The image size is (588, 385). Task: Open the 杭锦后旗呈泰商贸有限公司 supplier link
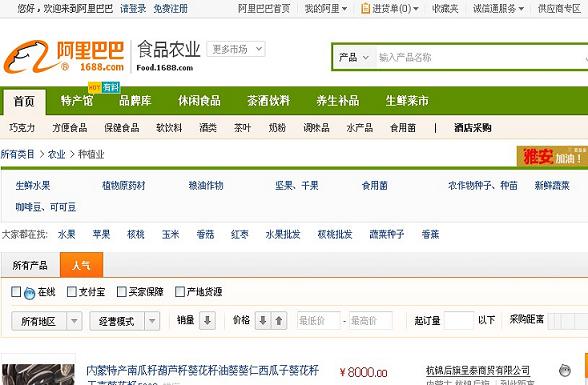coord(478,371)
